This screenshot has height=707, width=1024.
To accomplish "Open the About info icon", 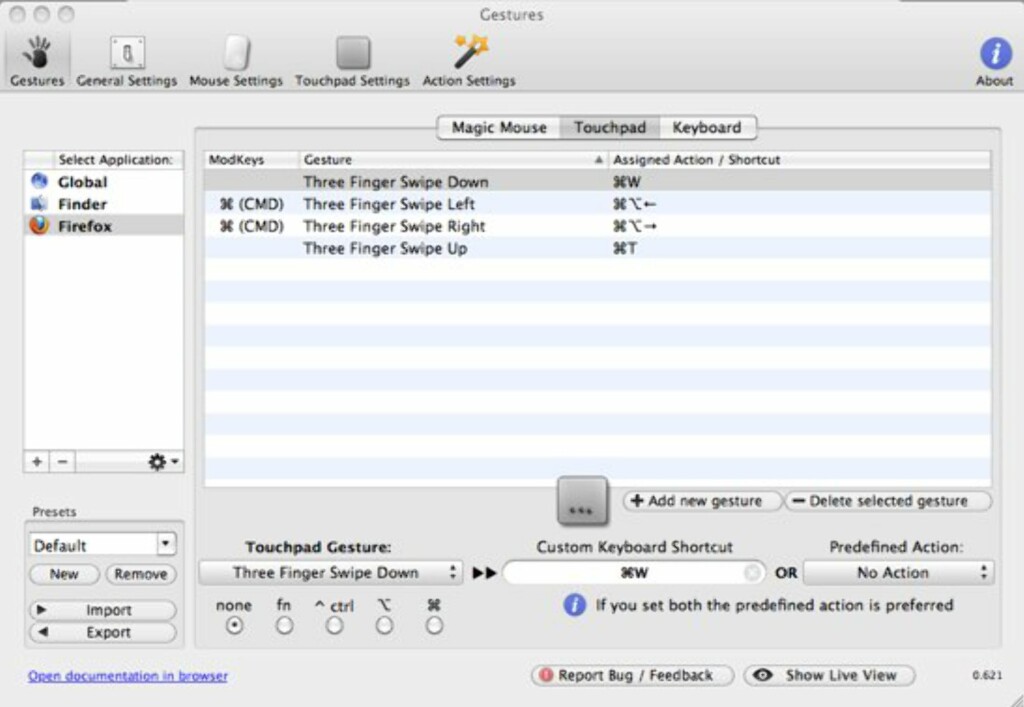I will click(x=995, y=53).
